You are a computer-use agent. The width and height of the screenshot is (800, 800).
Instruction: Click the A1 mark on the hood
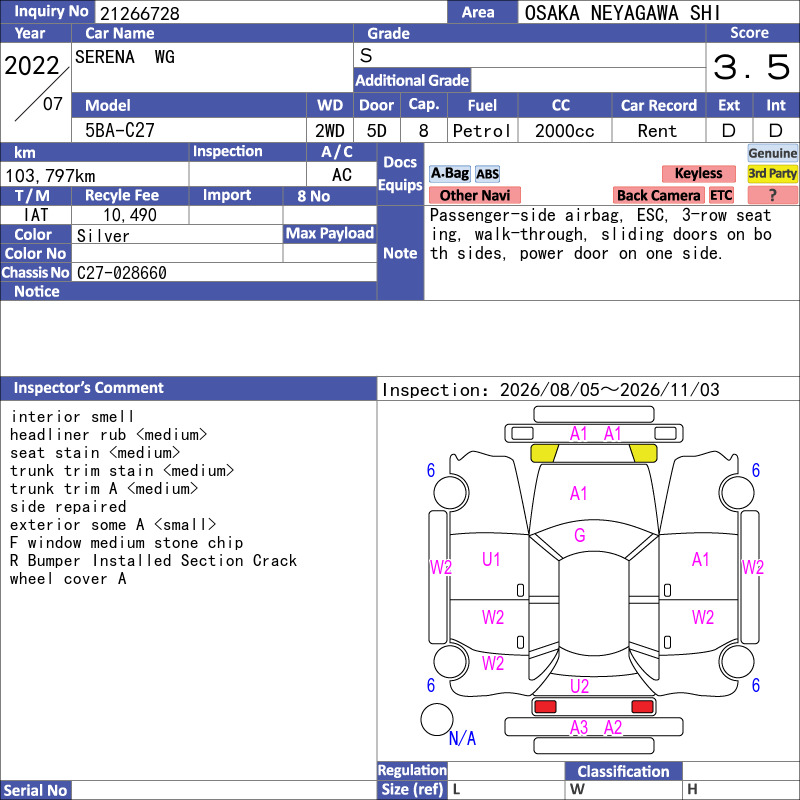point(579,493)
